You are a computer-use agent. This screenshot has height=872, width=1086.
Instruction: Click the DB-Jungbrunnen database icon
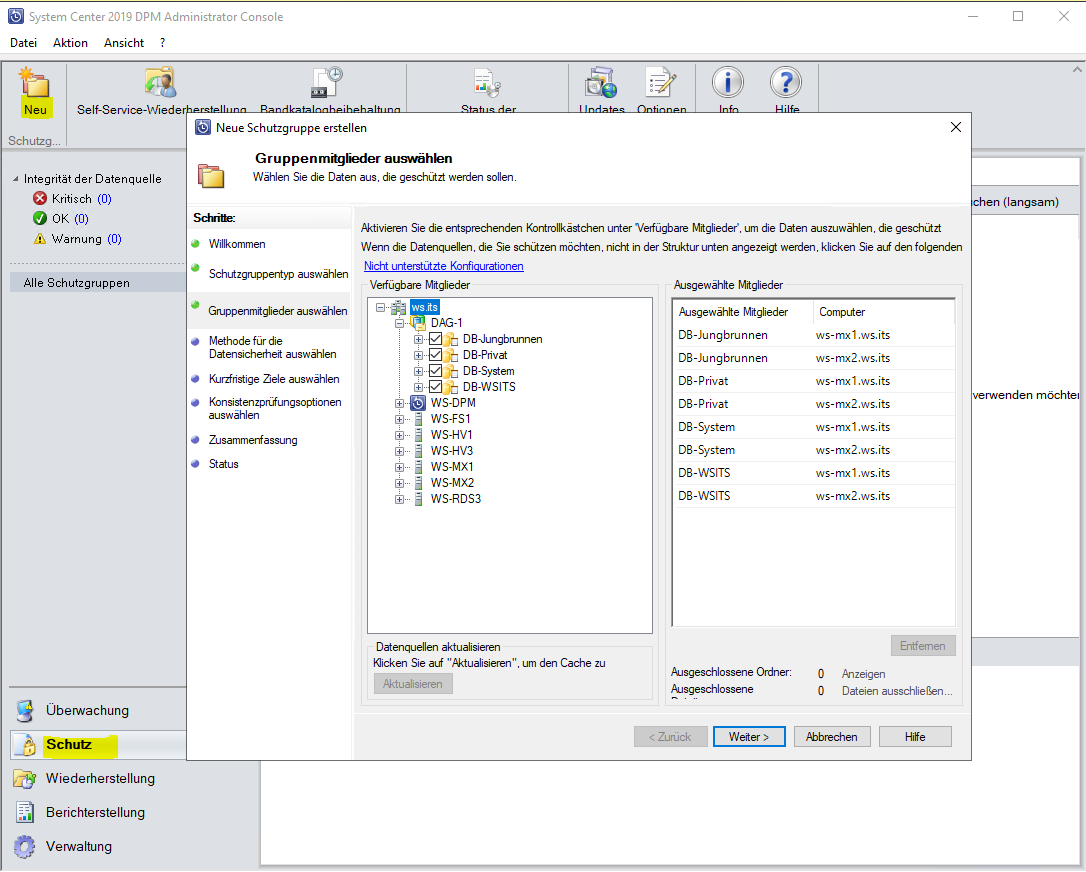[x=451, y=339]
